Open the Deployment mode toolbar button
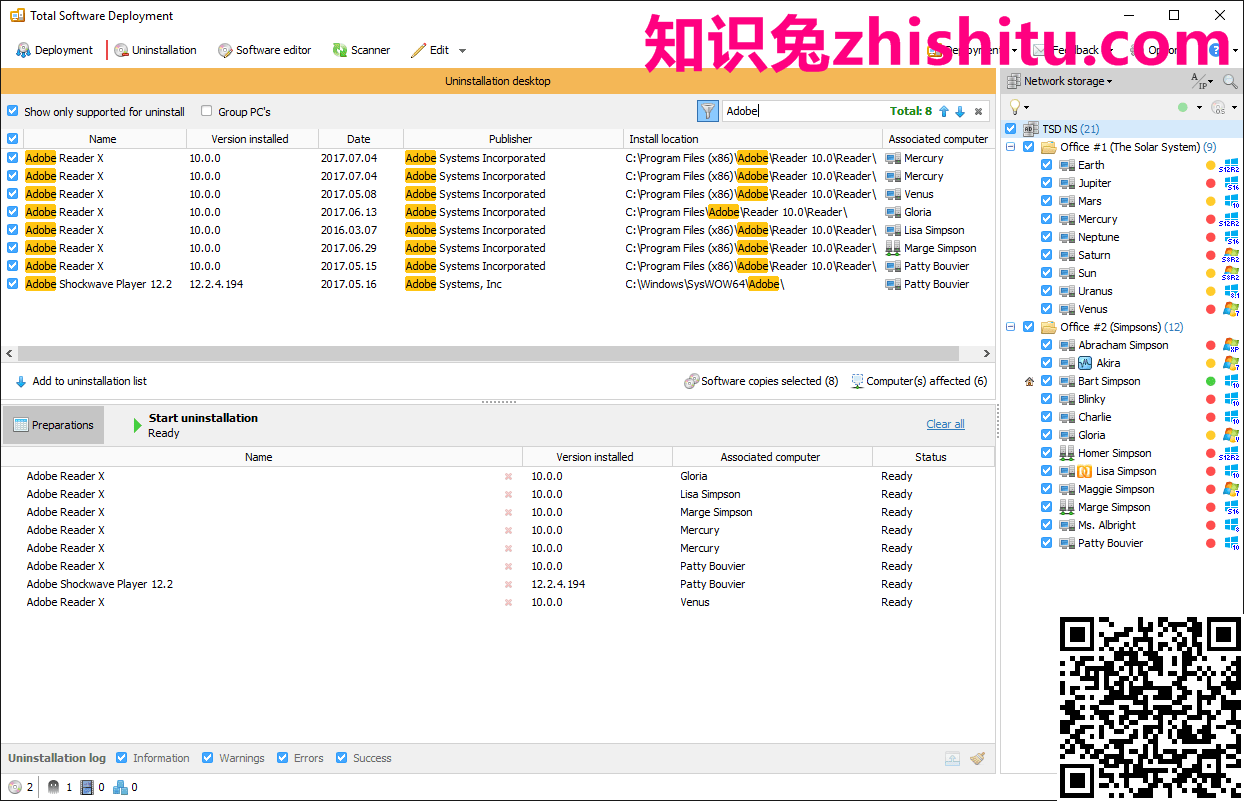1244x801 pixels. coord(54,50)
